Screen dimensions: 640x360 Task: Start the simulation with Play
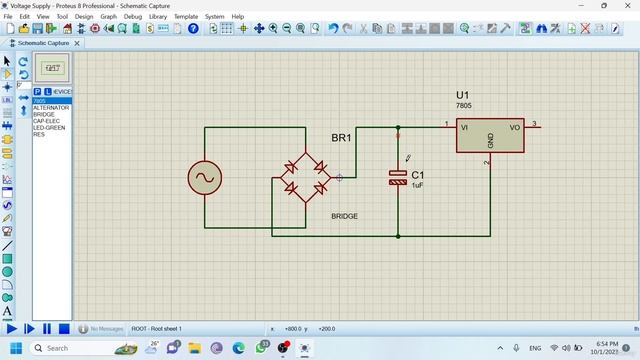[x=11, y=329]
